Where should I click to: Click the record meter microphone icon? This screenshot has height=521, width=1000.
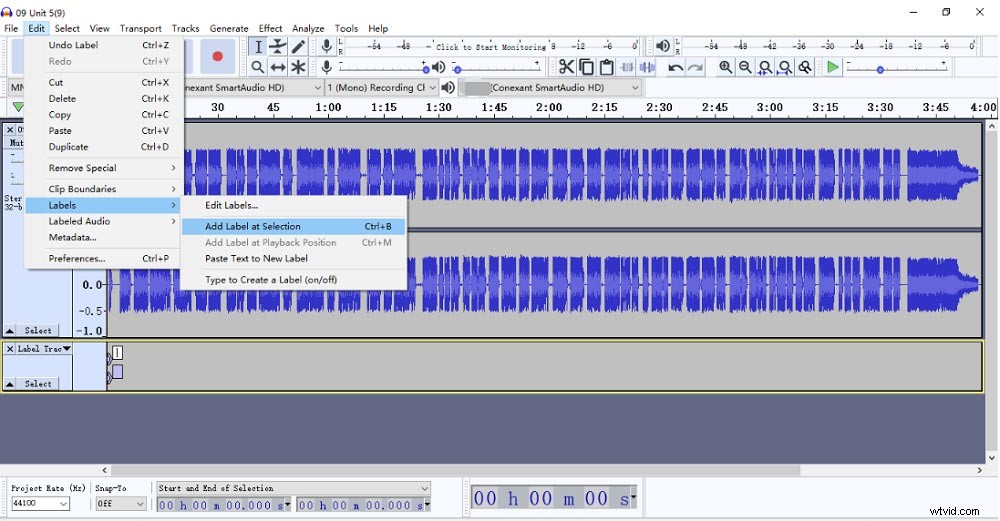pyautogui.click(x=327, y=46)
